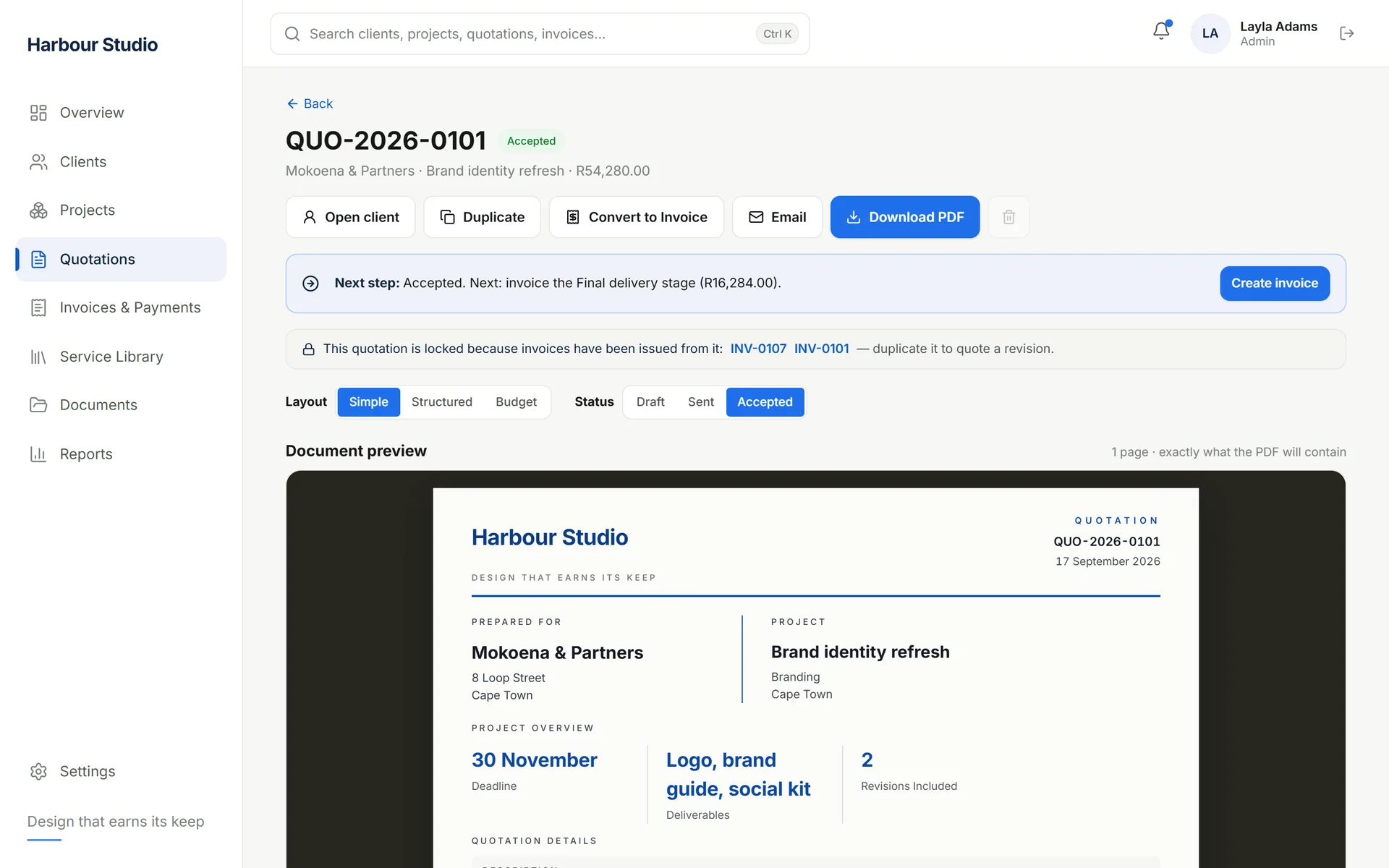The image size is (1389, 868).
Task: Click the magnifier icon in search bar
Action: pos(292,34)
